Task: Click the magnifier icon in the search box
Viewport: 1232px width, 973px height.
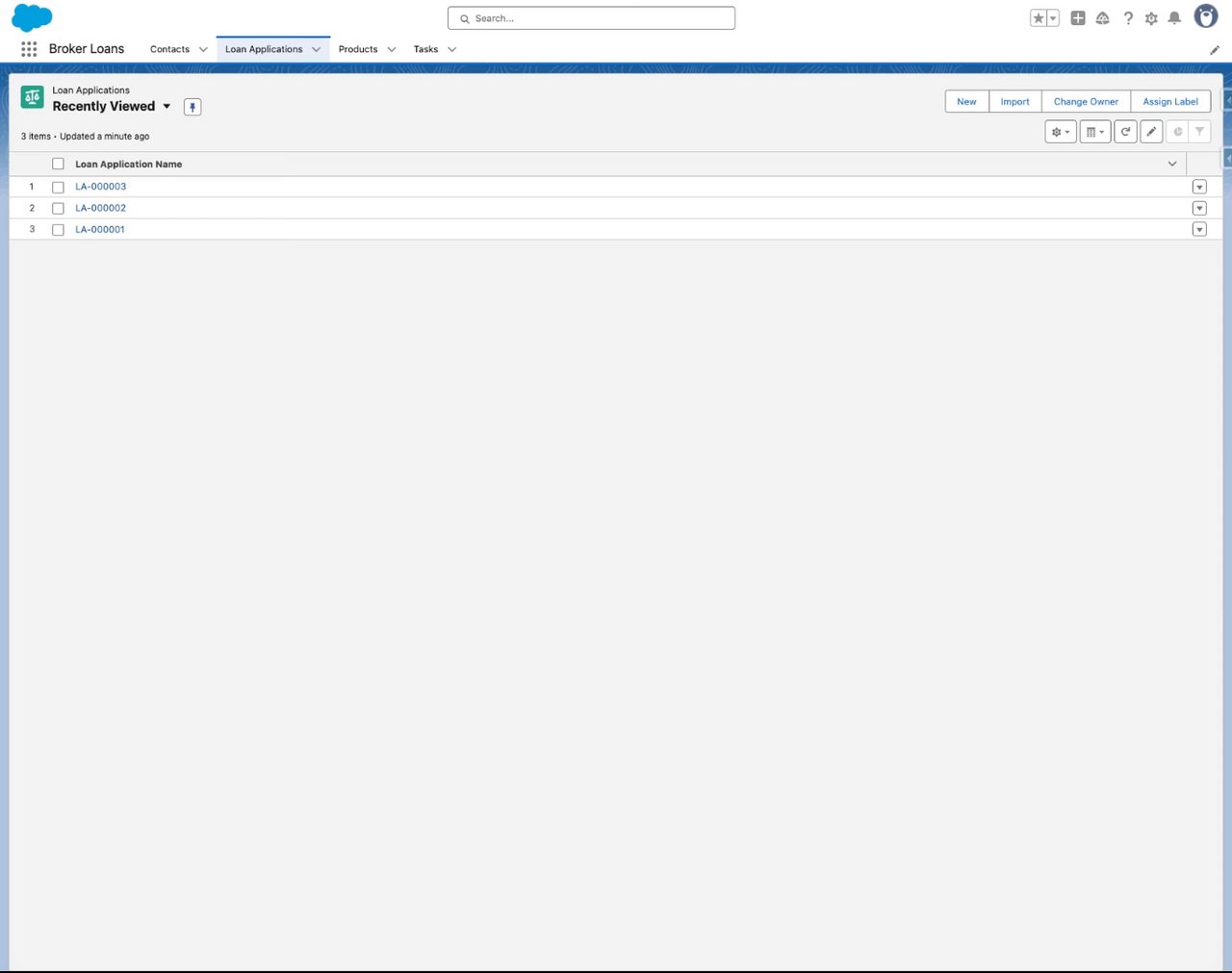Action: tap(465, 19)
